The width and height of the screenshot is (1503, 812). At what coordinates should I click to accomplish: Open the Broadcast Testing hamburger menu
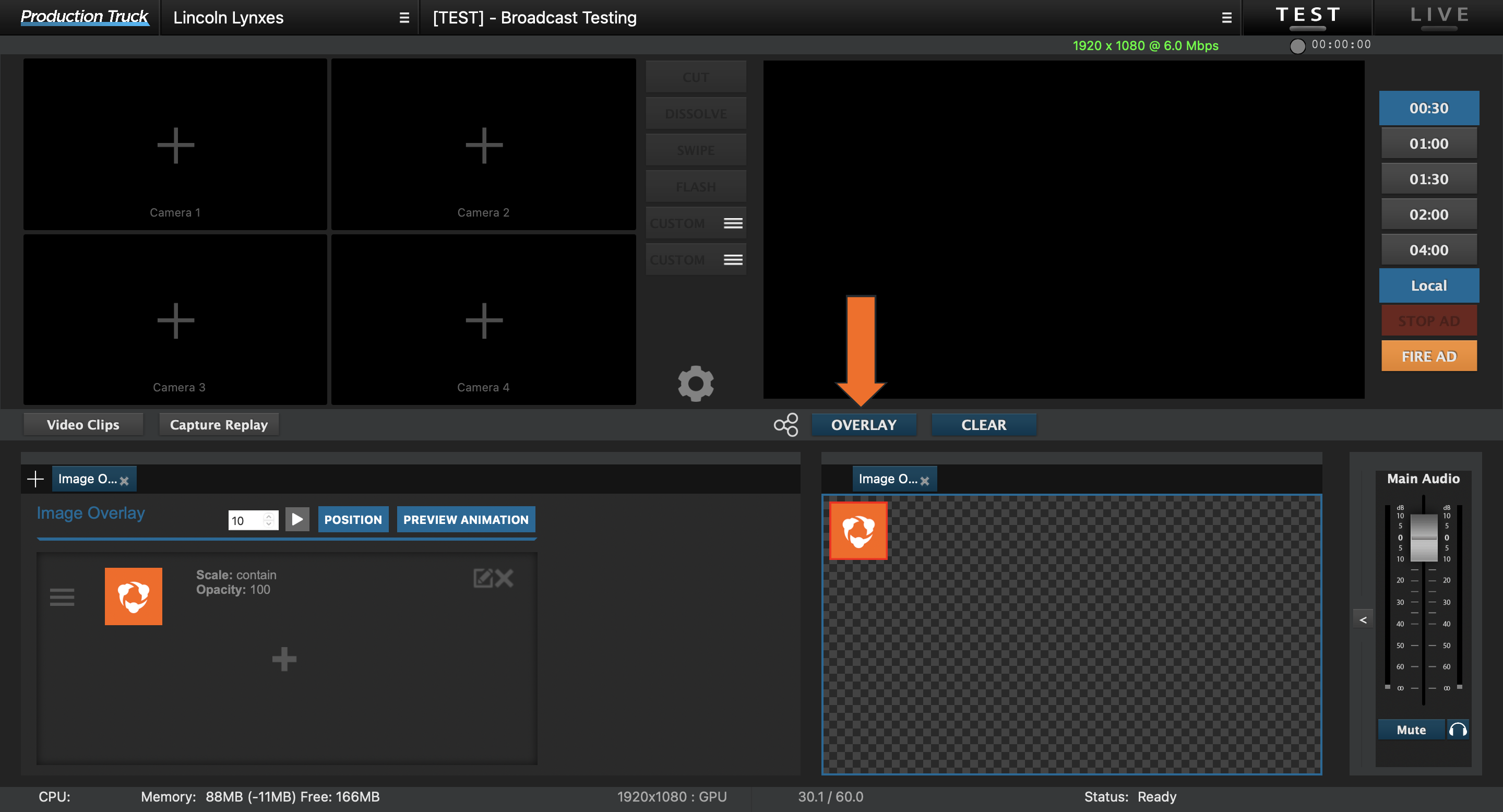[x=1226, y=18]
